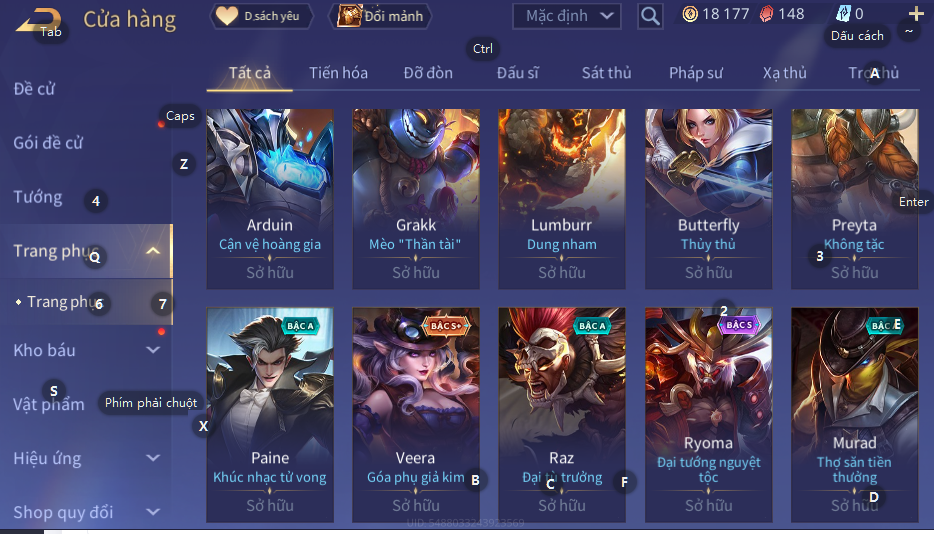Open the search magnifier icon
This screenshot has width=934, height=534.
click(x=650, y=16)
